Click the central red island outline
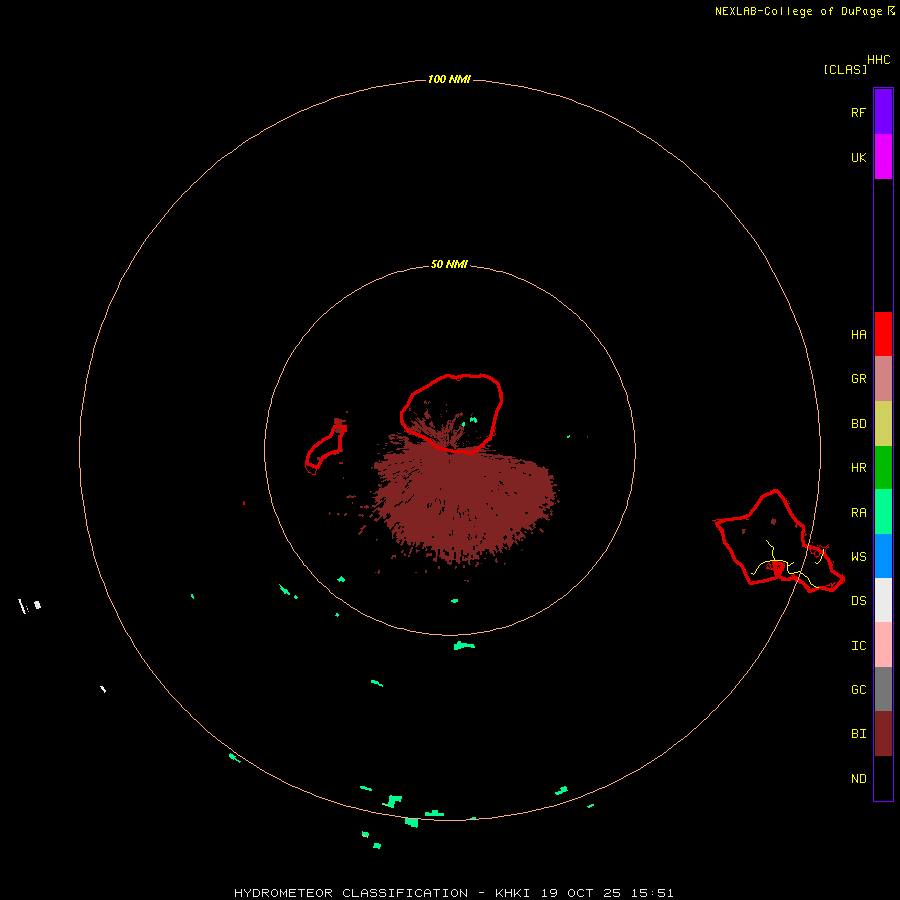Image resolution: width=900 pixels, height=900 pixels. (452, 413)
